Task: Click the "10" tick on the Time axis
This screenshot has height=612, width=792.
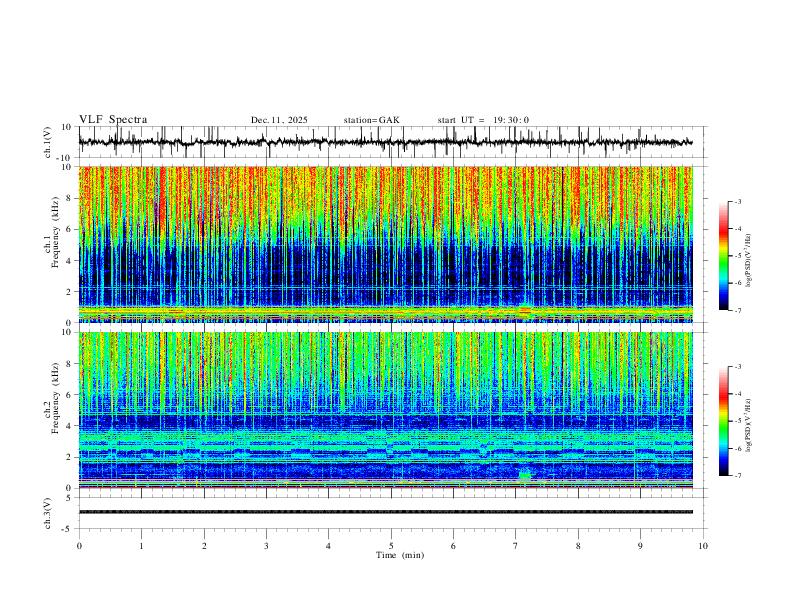Action: tap(703, 546)
